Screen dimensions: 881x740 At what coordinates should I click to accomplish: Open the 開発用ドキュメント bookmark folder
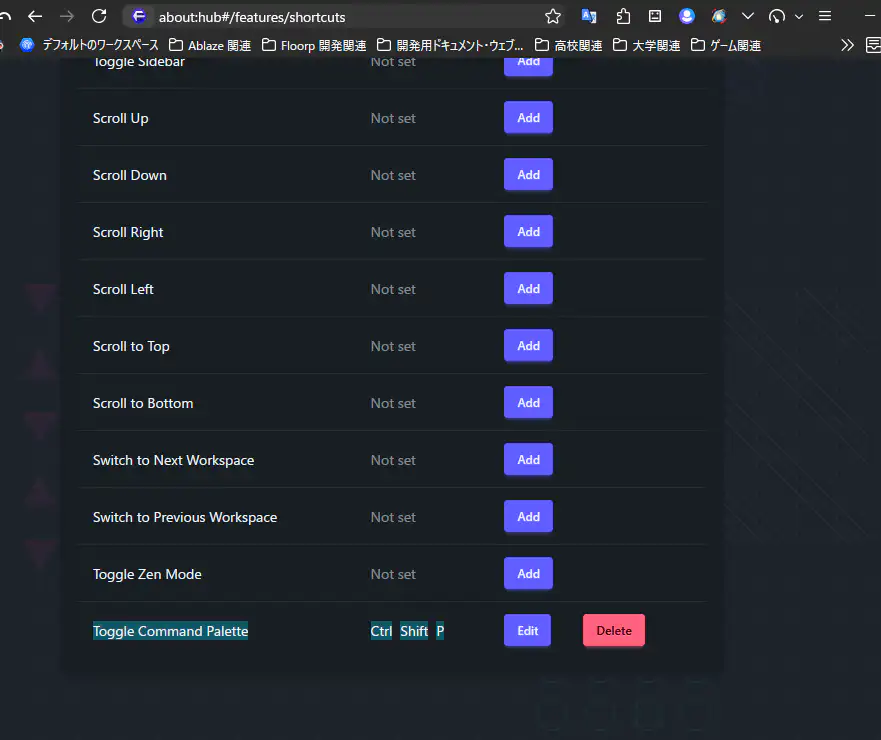click(x=450, y=46)
